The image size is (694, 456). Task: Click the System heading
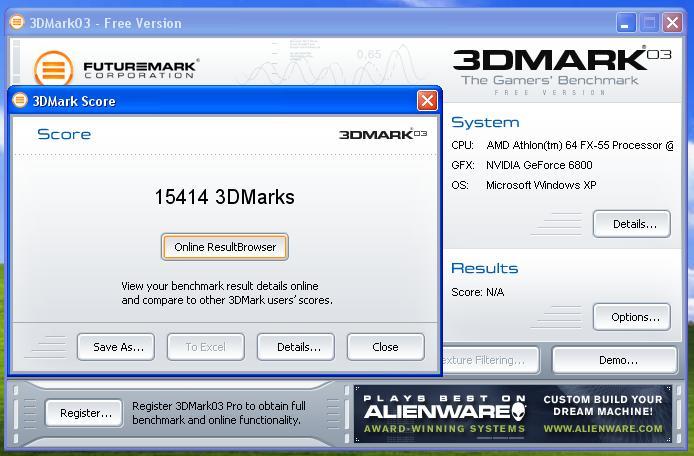click(x=485, y=122)
